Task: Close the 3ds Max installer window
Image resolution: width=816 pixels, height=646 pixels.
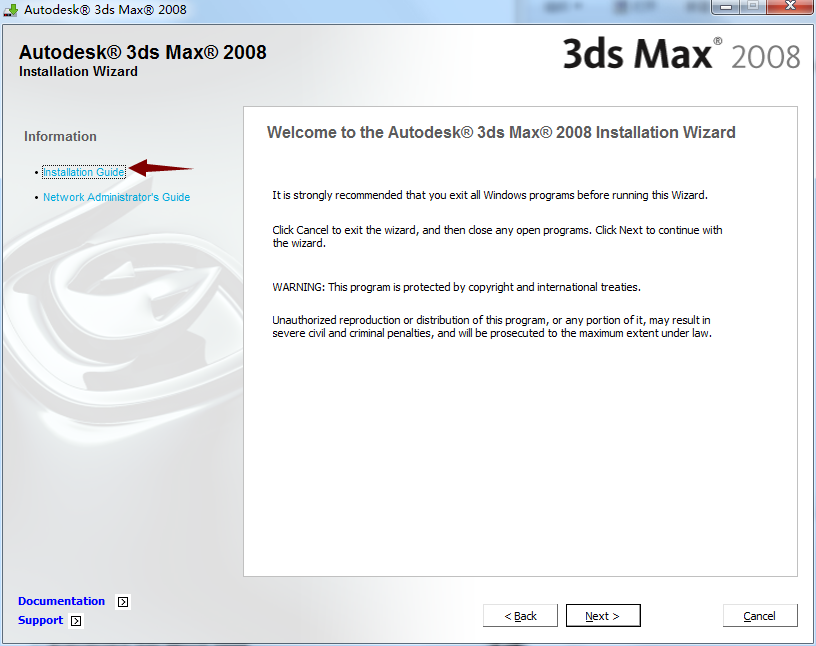Action: coord(790,6)
